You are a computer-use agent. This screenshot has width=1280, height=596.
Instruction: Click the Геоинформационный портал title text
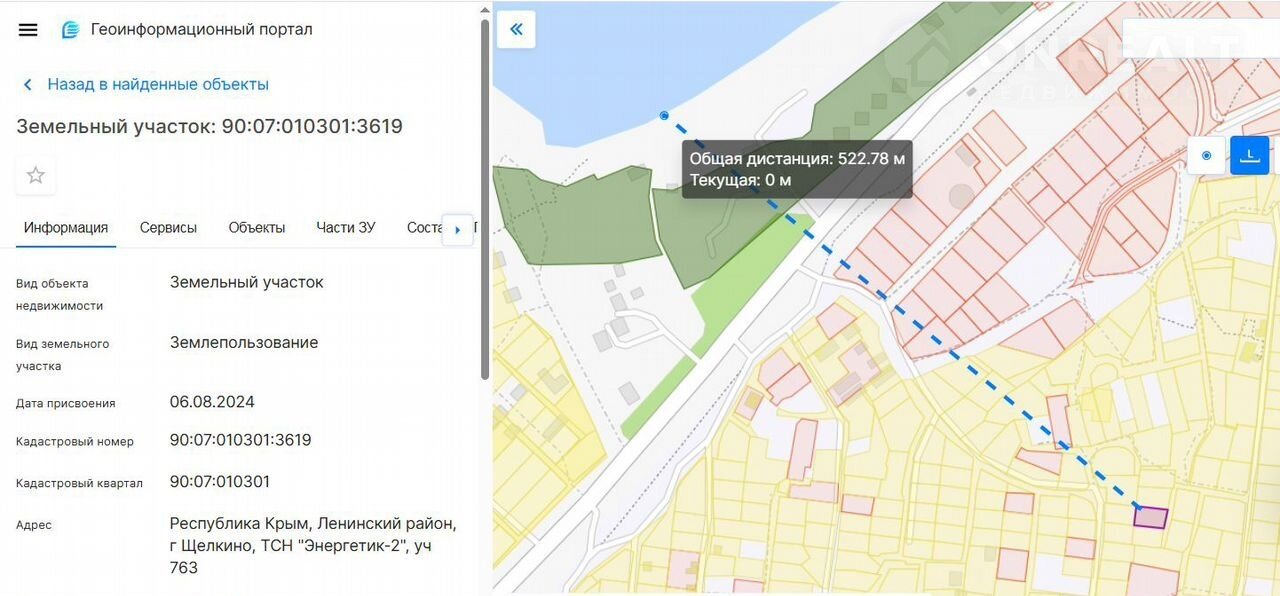point(201,30)
